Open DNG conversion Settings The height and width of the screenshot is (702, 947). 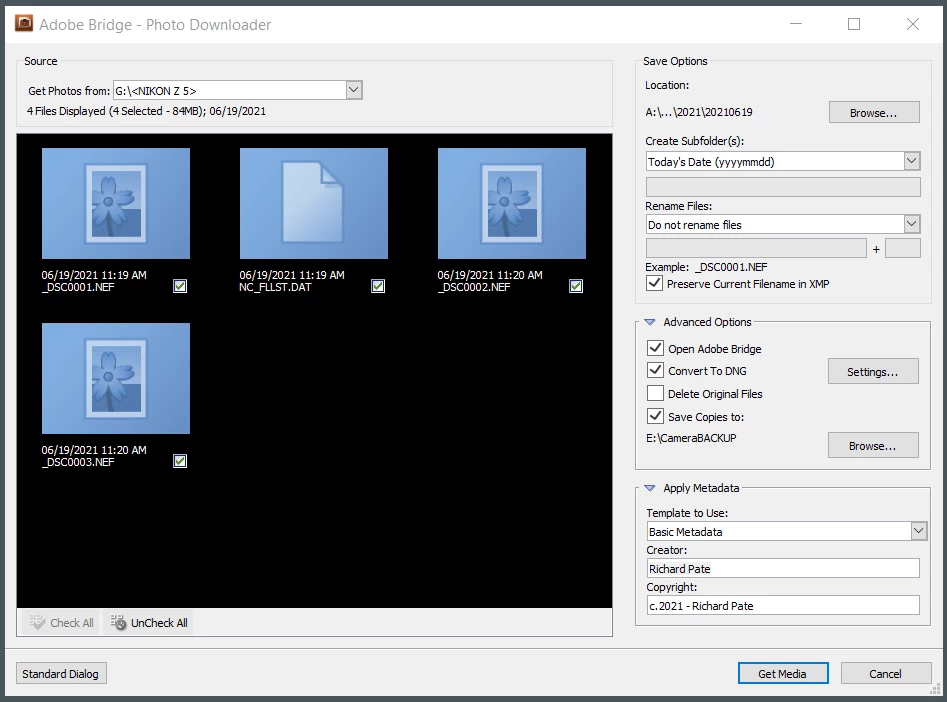coord(873,372)
